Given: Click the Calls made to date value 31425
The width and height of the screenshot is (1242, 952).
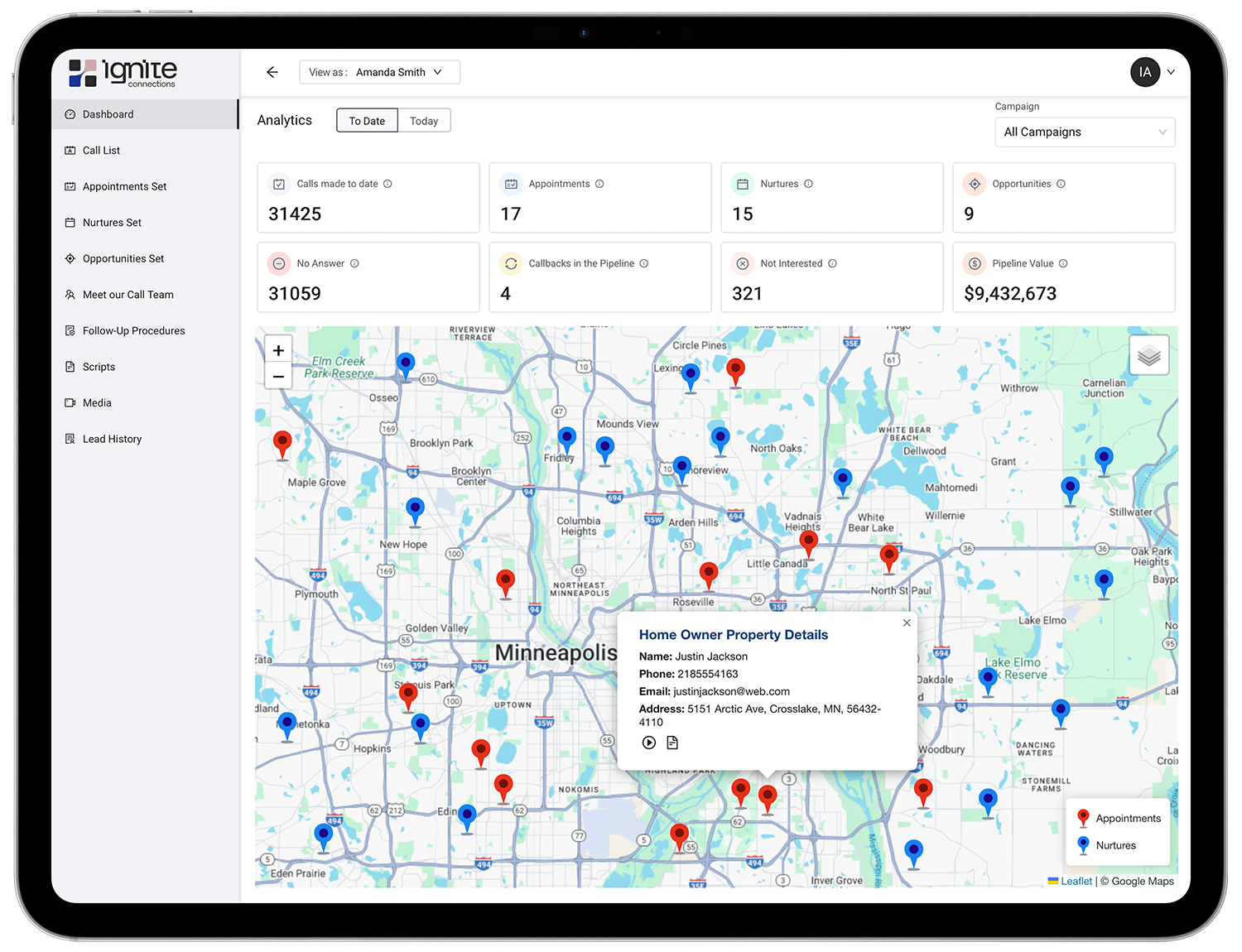Looking at the screenshot, I should coord(295,214).
